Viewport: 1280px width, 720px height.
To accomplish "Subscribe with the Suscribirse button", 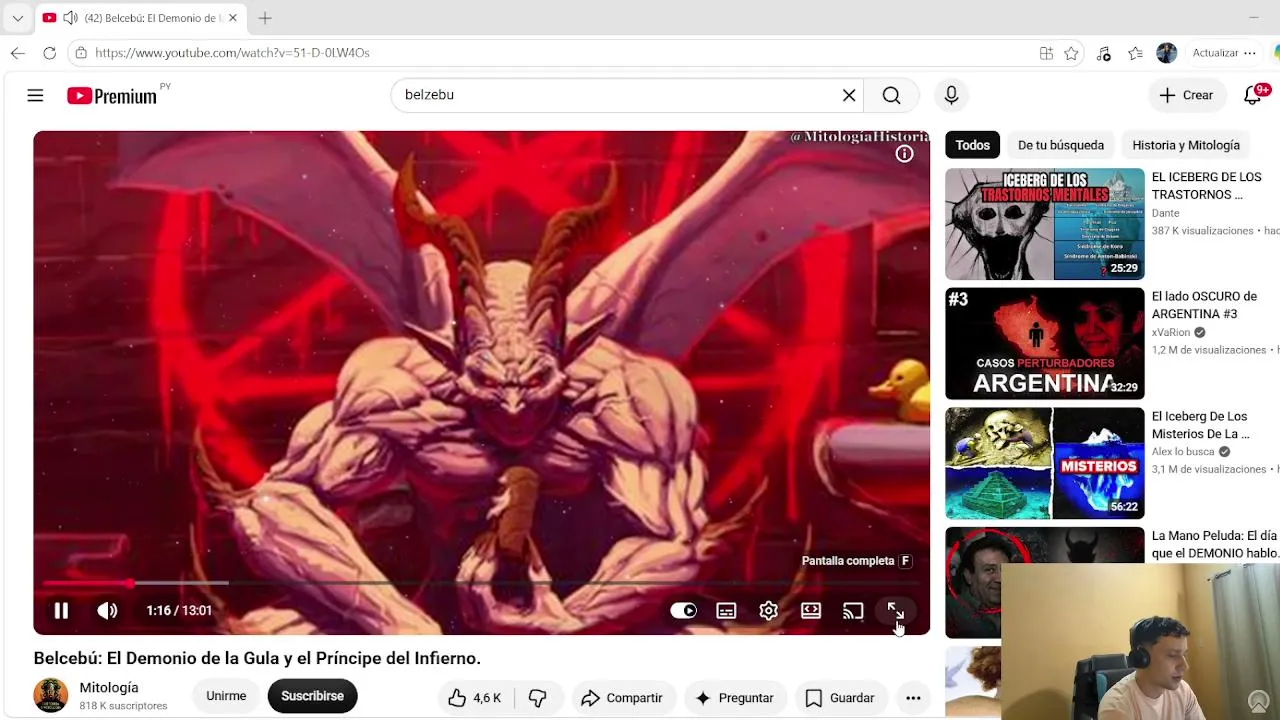I will tap(312, 696).
